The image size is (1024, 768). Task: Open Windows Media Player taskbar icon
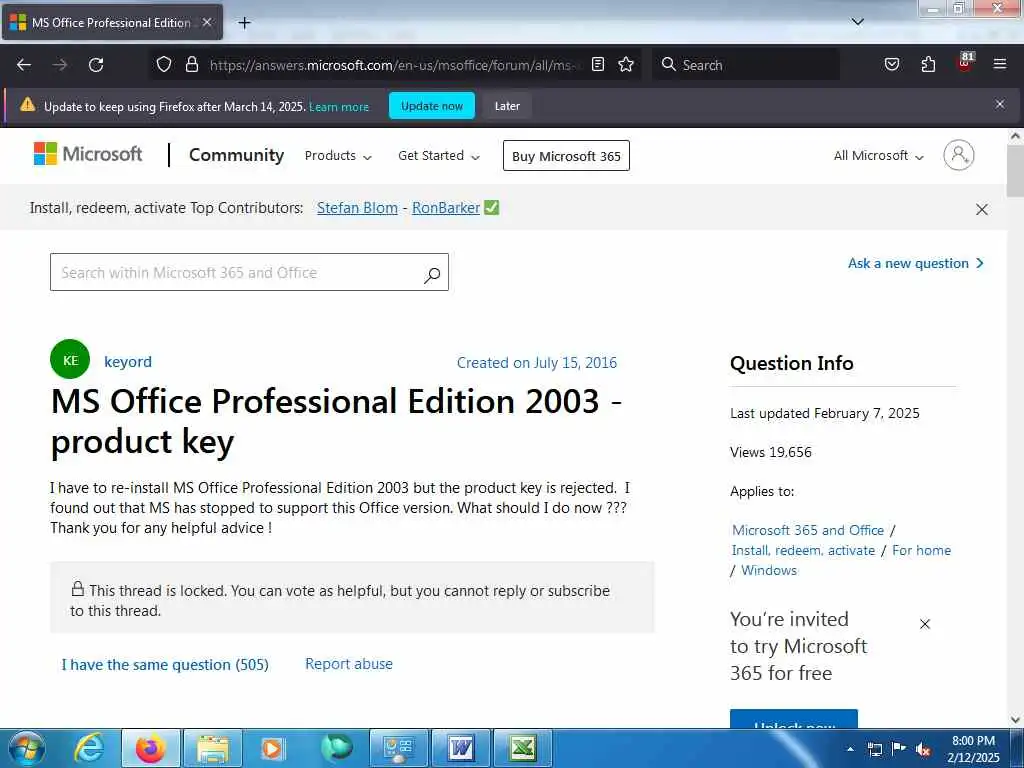[273, 748]
